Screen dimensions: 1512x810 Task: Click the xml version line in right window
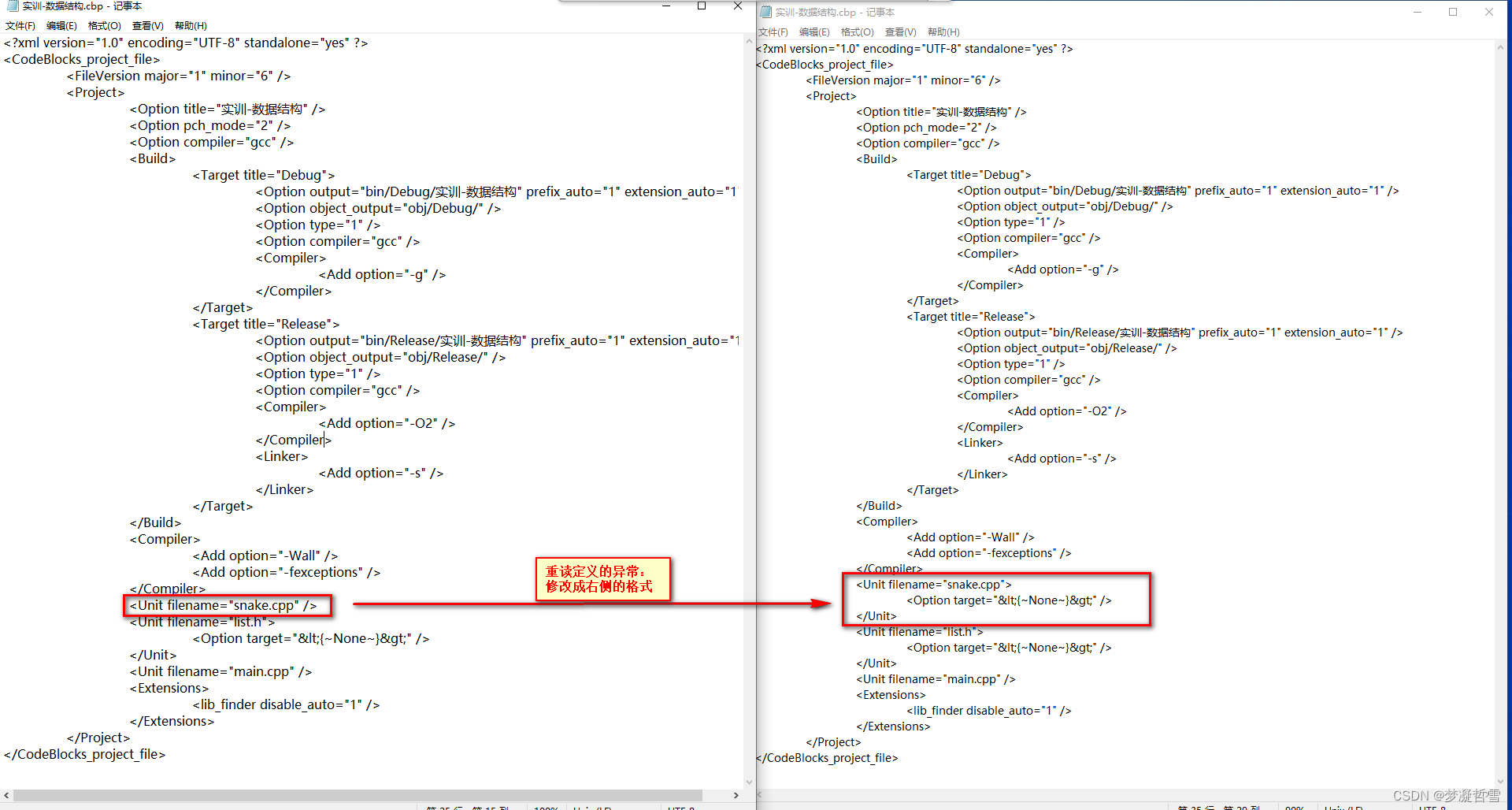click(914, 49)
